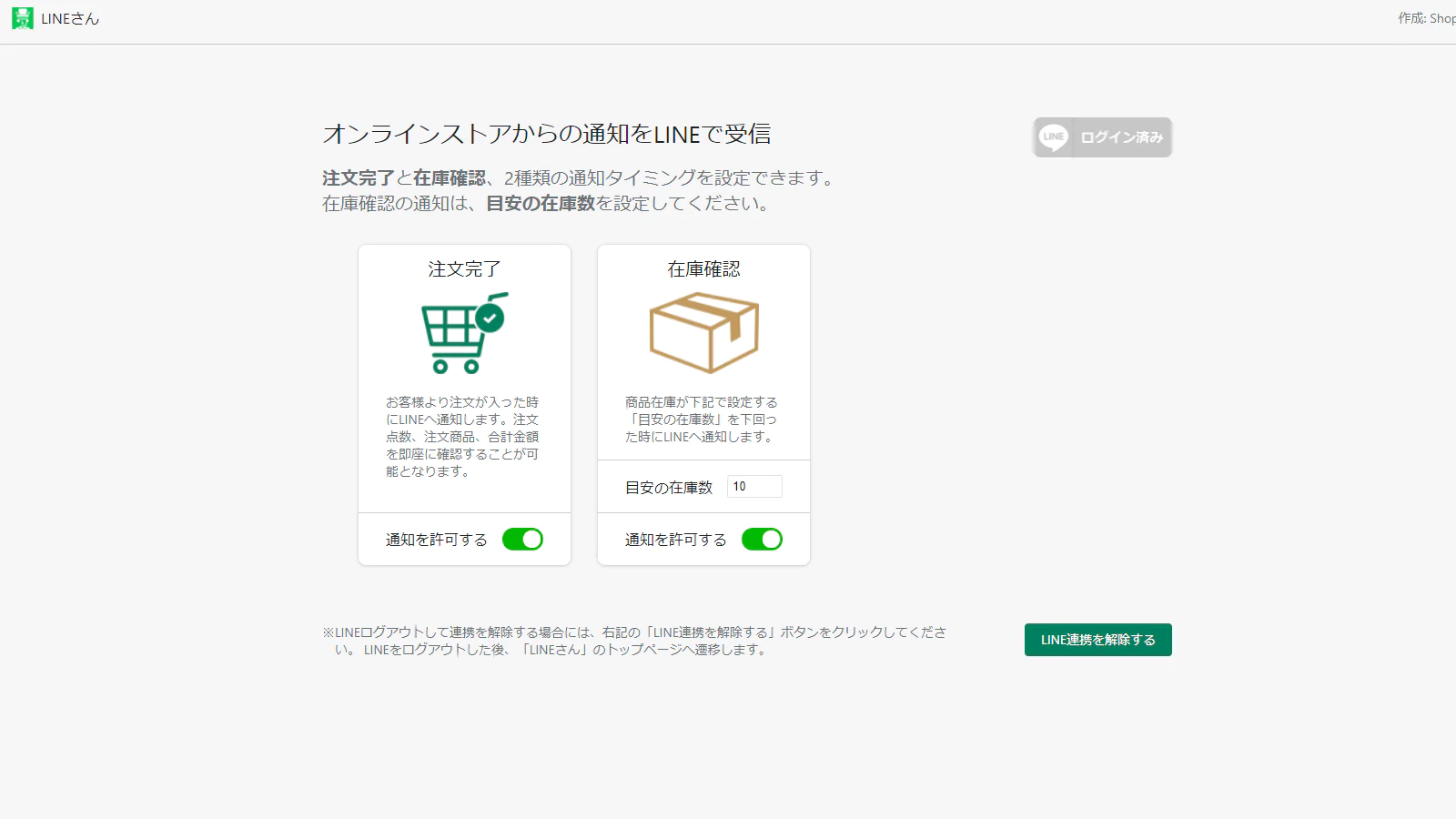The image size is (1456, 819).
Task: Click 通知を許可する label in 在庫確認 card
Action: [676, 540]
